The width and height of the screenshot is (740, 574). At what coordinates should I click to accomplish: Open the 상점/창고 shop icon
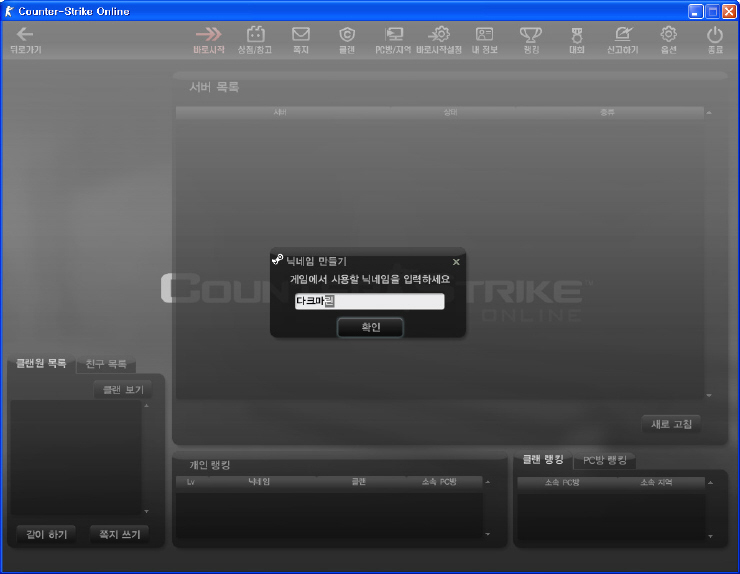(255, 40)
